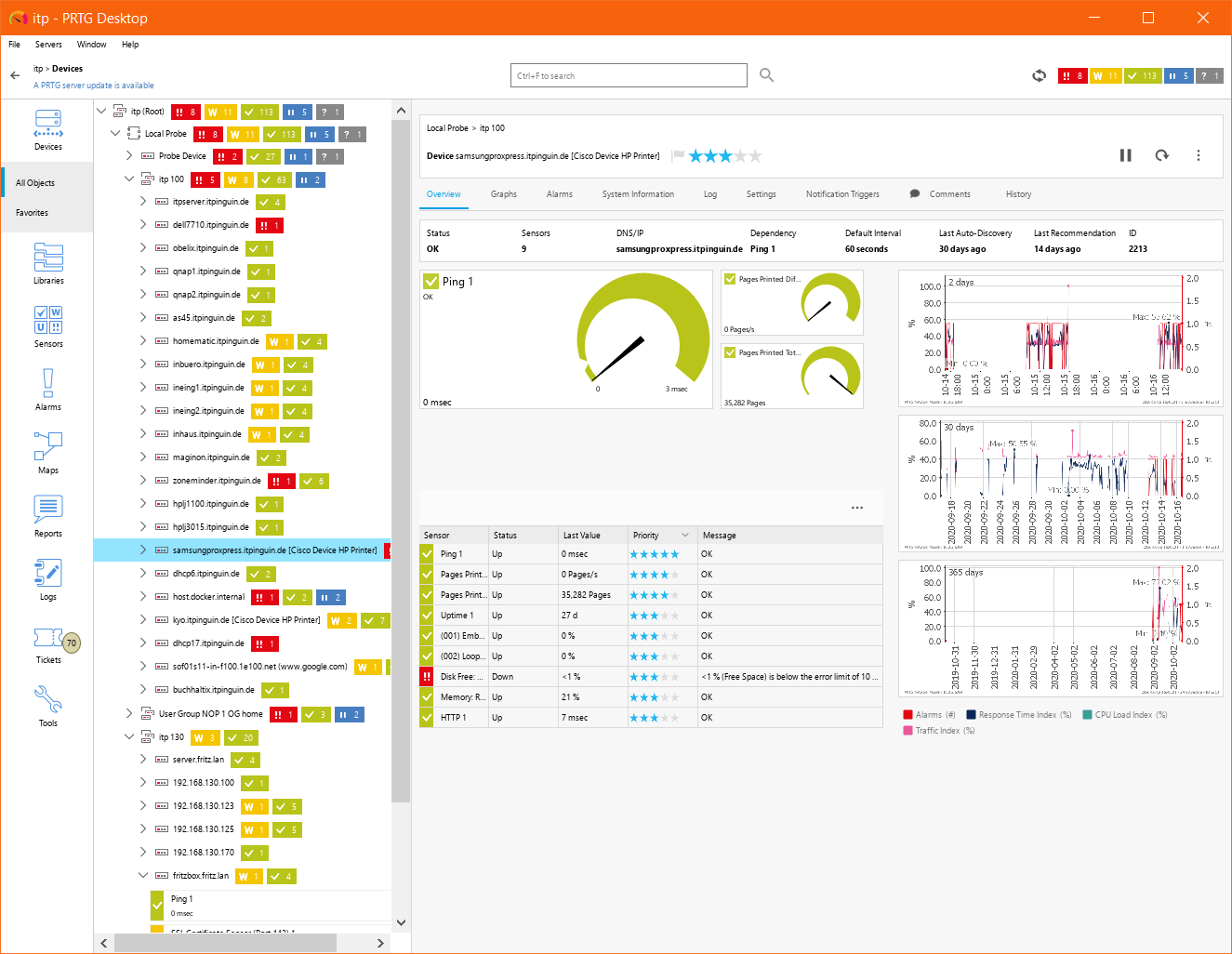
Task: Expand the Probe Device tree node
Action: pos(129,156)
